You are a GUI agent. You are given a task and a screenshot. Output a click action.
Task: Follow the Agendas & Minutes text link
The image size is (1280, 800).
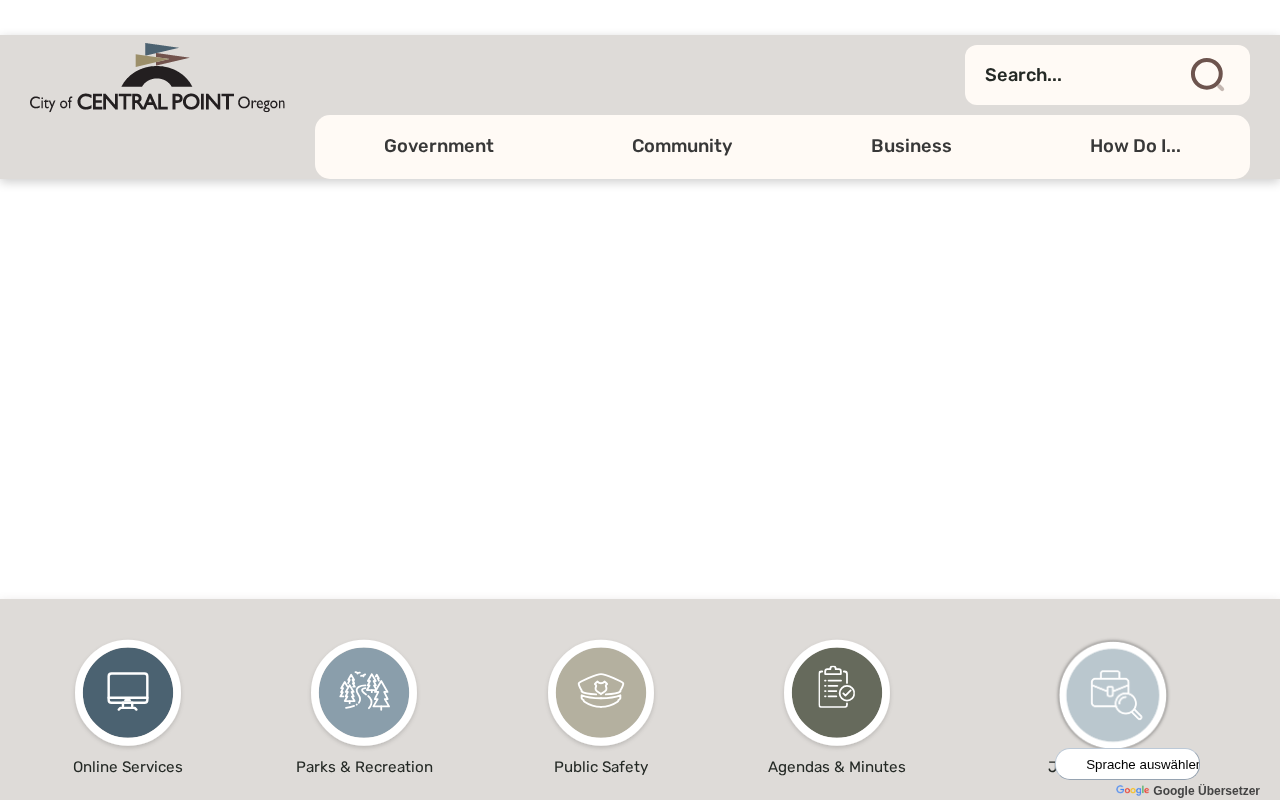point(837,767)
